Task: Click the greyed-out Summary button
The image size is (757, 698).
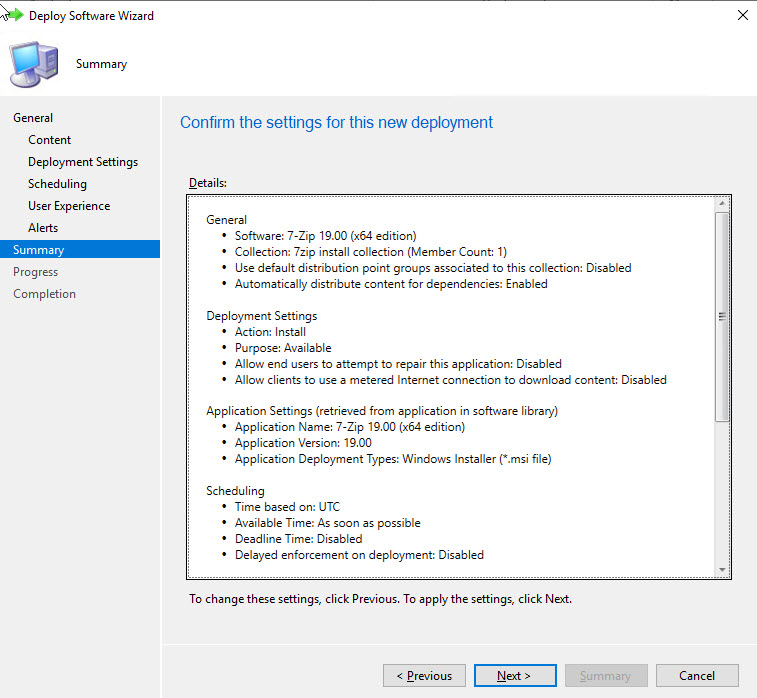Action: (x=606, y=676)
